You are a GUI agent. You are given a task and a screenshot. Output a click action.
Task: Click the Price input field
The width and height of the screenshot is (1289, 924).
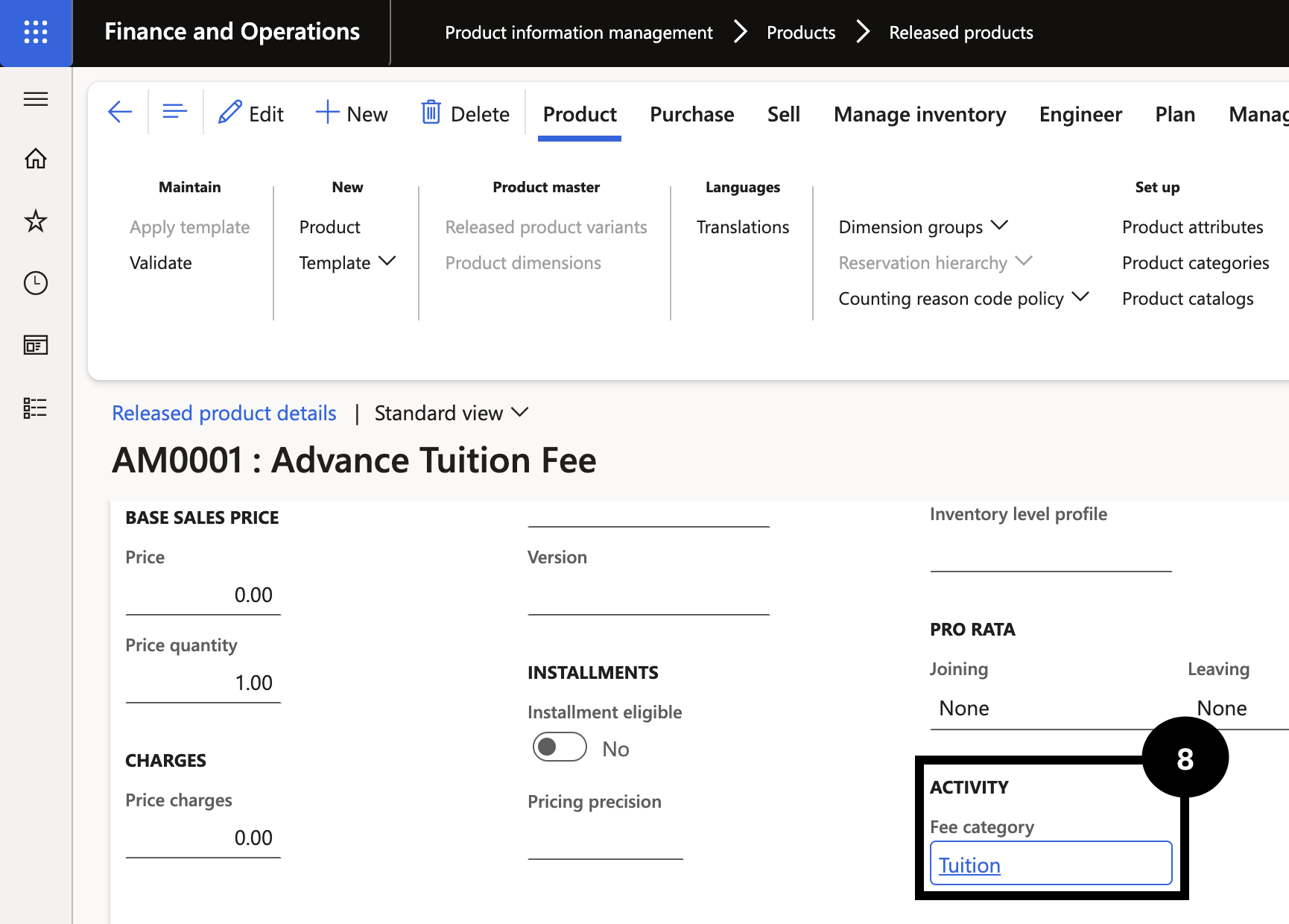tap(203, 595)
